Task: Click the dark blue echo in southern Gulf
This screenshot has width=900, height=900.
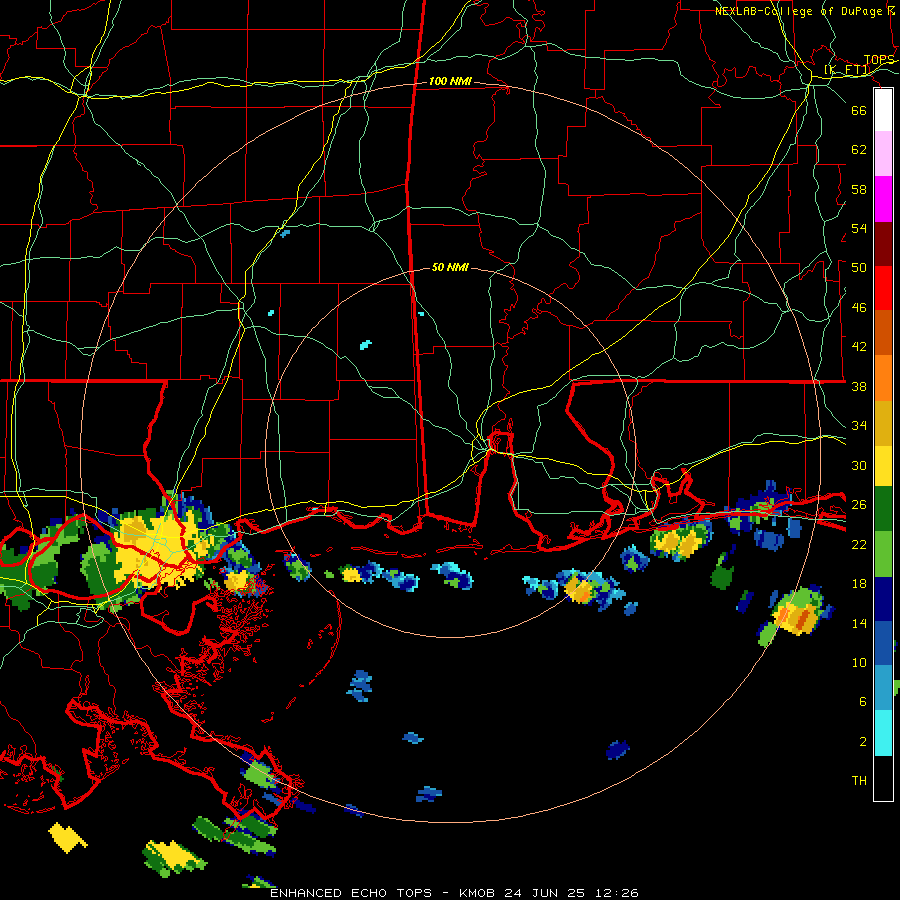Action: pyautogui.click(x=618, y=749)
